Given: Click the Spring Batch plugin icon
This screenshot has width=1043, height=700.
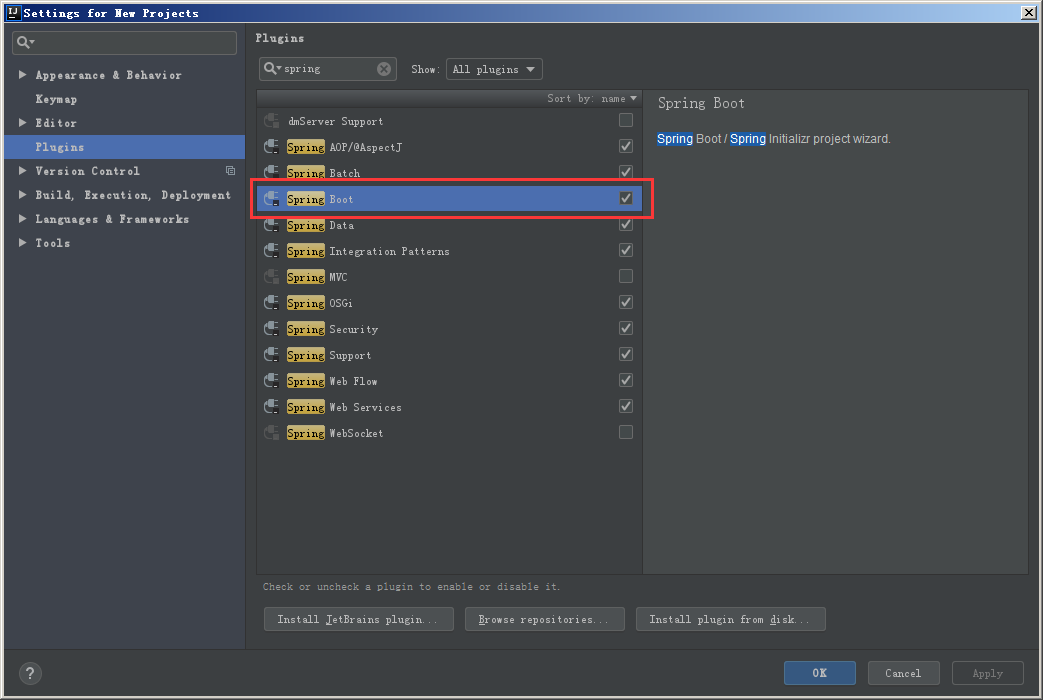Looking at the screenshot, I should tap(271, 173).
